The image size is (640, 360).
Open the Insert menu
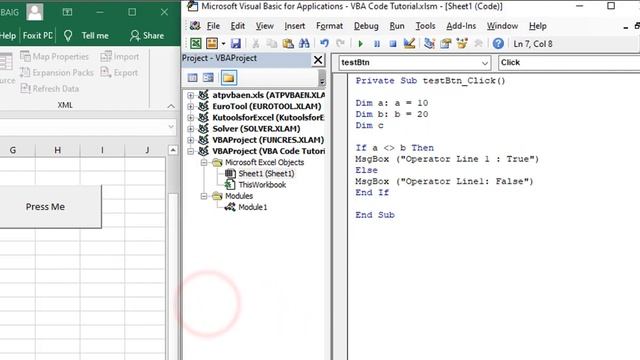point(294,26)
